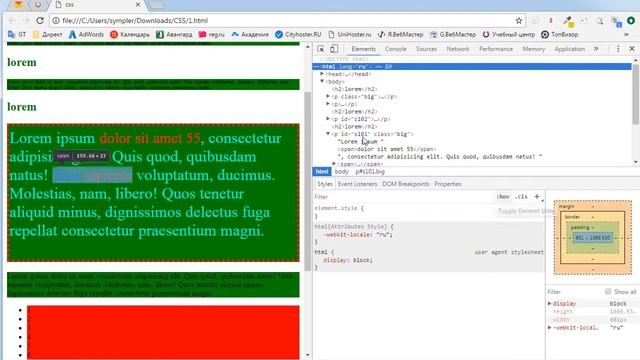Bookmark this page with the star icon
This screenshot has width=640, height=360.
click(519, 20)
